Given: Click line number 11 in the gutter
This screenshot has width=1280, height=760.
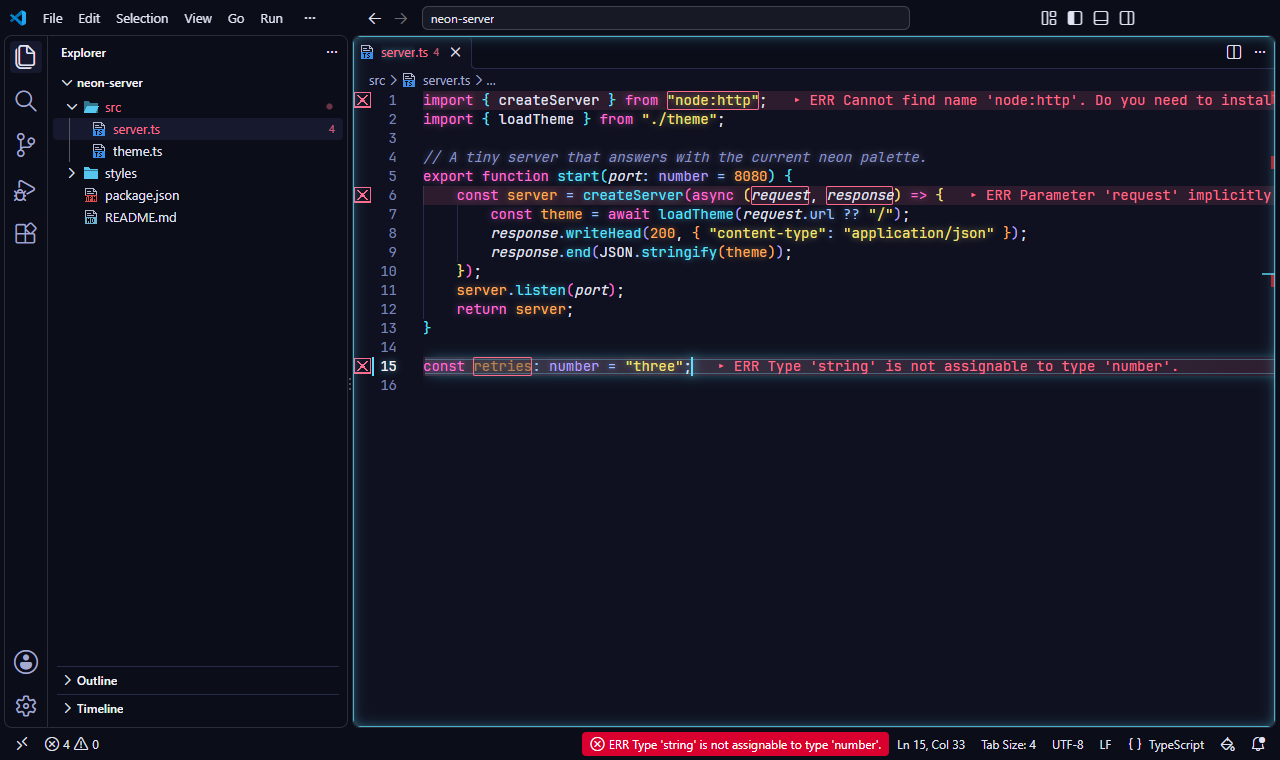Looking at the screenshot, I should coord(388,290).
